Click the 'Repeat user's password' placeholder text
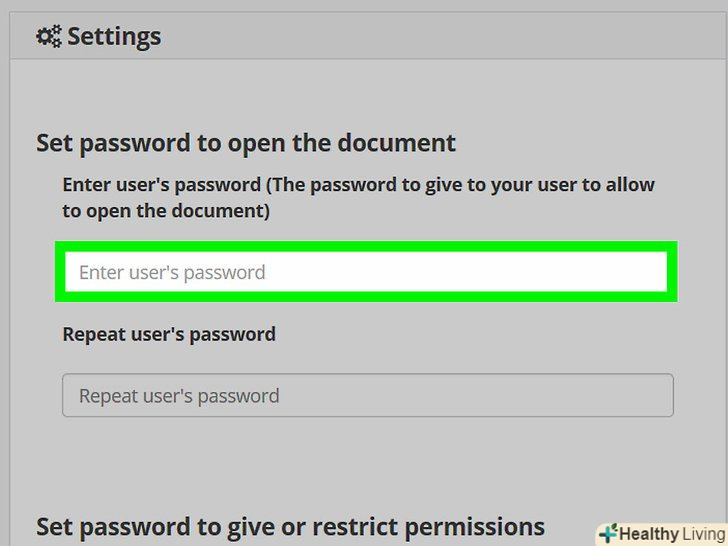 point(179,396)
